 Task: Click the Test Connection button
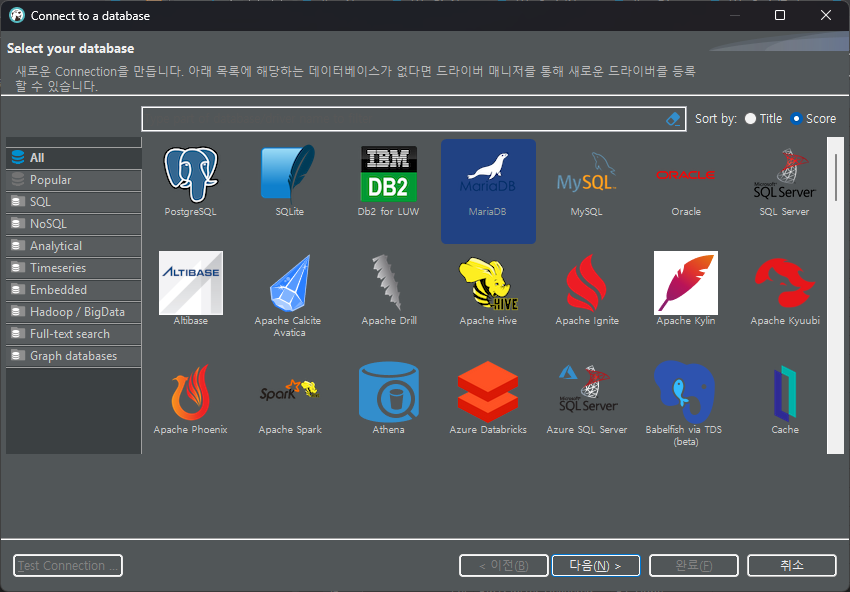click(68, 565)
